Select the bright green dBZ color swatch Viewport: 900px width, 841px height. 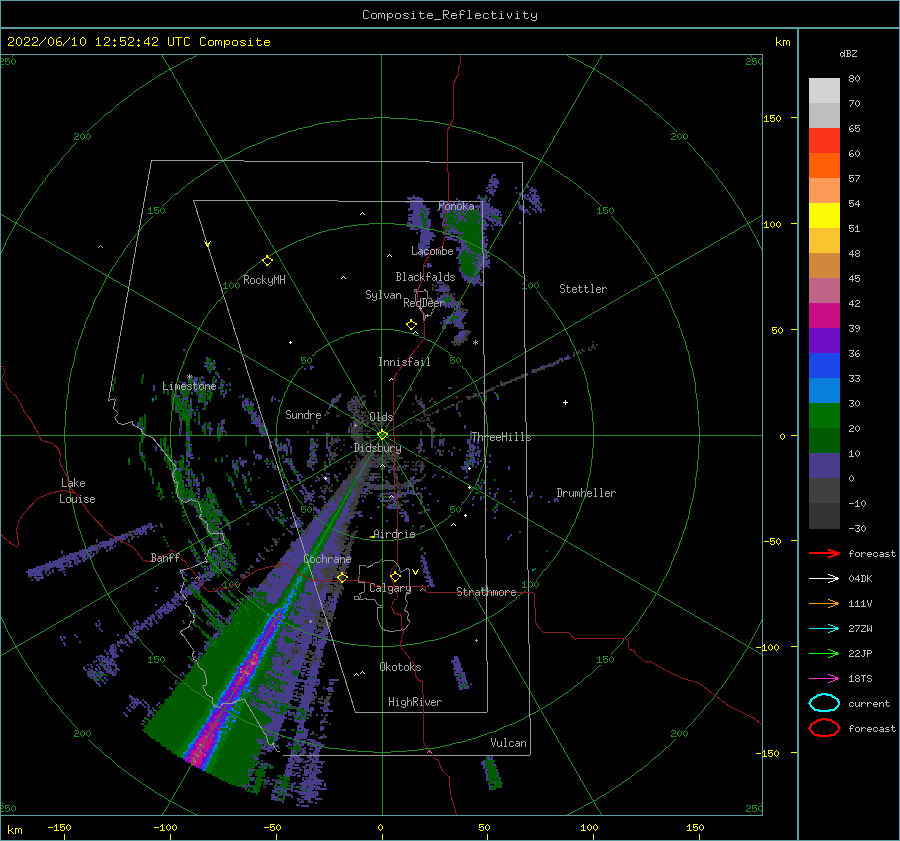point(824,416)
